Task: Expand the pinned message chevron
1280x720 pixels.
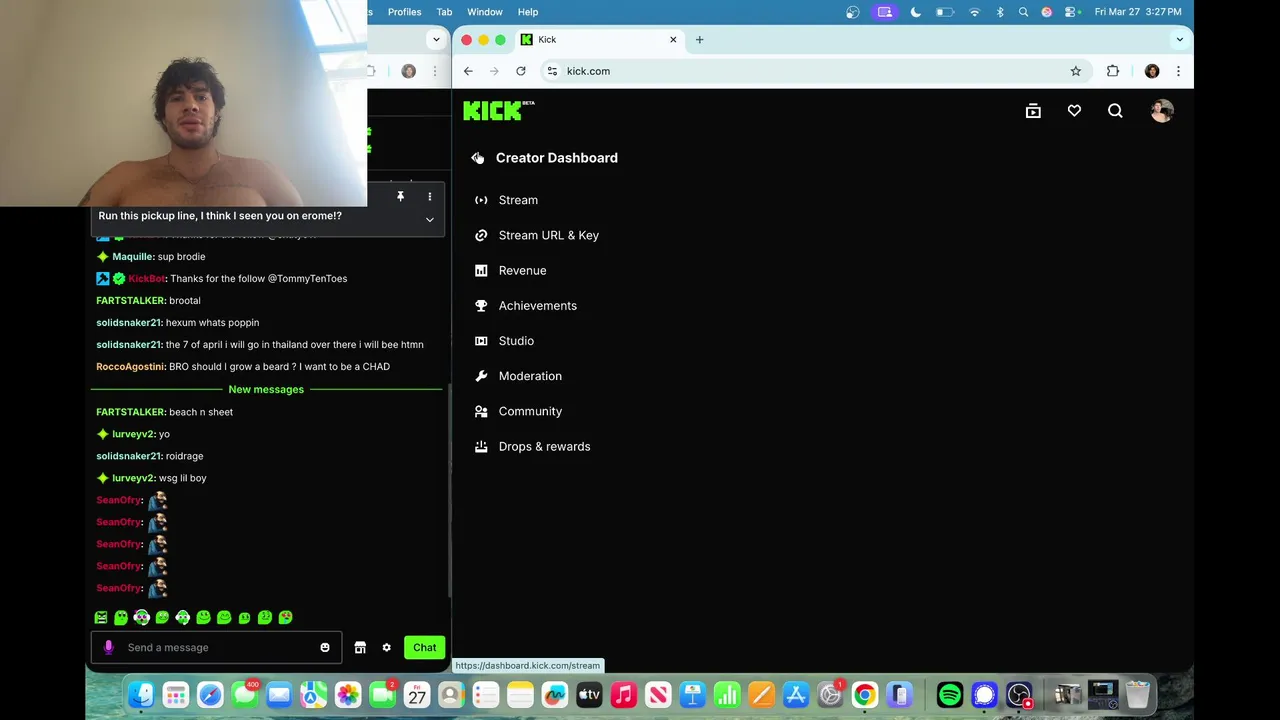Action: pos(430,220)
